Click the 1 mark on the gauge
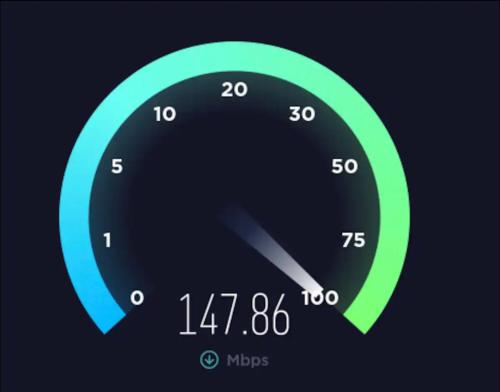 (107, 240)
